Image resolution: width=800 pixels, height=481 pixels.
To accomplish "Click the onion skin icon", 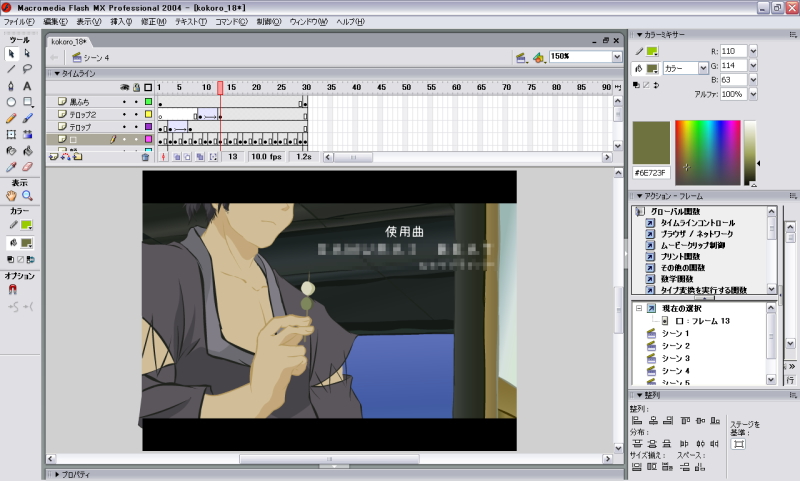I will pos(177,157).
